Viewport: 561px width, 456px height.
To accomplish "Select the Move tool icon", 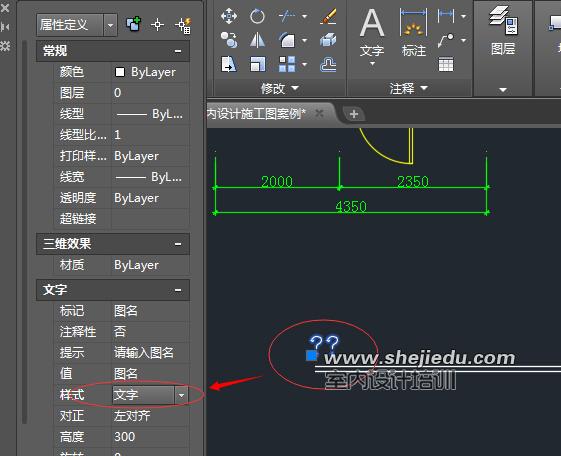I will [x=229, y=16].
